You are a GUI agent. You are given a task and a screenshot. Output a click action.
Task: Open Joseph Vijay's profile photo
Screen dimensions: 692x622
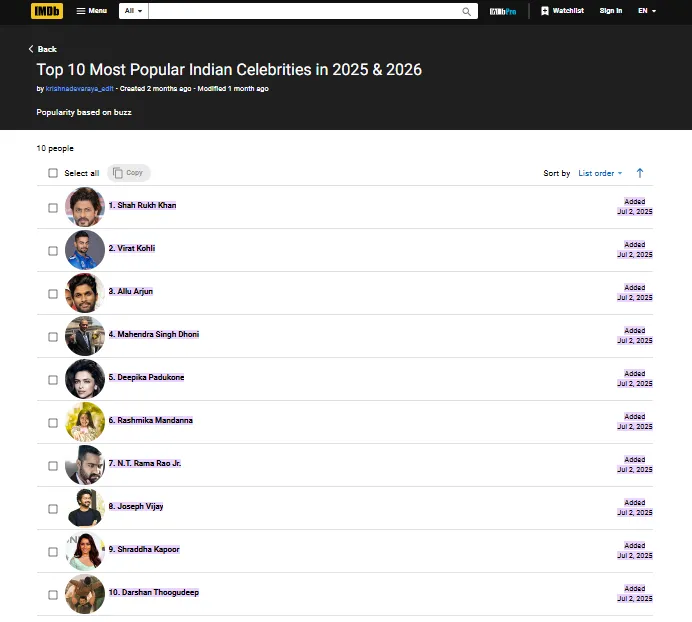click(x=85, y=508)
